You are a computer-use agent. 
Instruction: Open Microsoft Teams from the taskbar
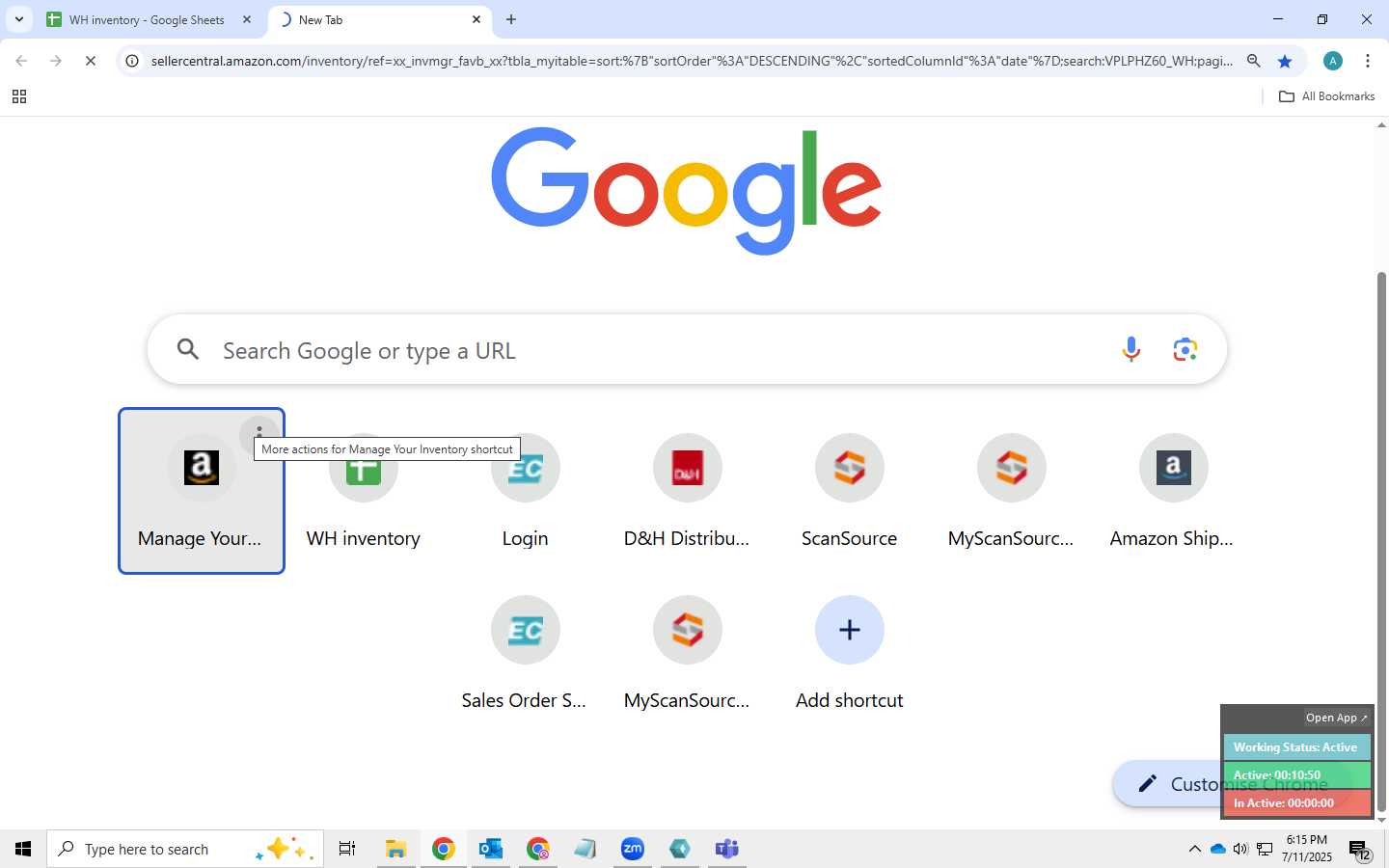727,849
